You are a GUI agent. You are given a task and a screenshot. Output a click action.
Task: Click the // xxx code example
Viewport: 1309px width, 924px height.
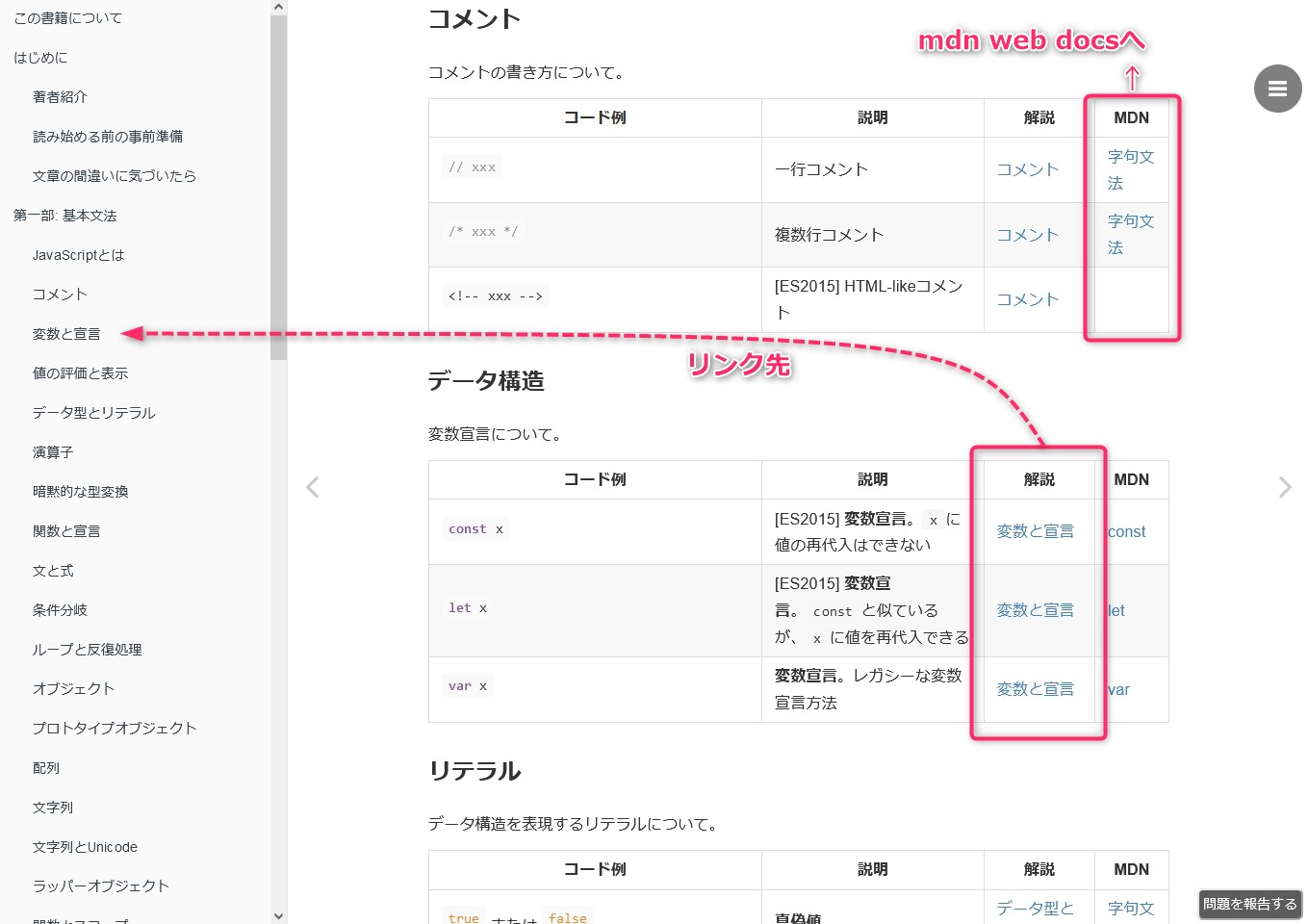point(472,167)
